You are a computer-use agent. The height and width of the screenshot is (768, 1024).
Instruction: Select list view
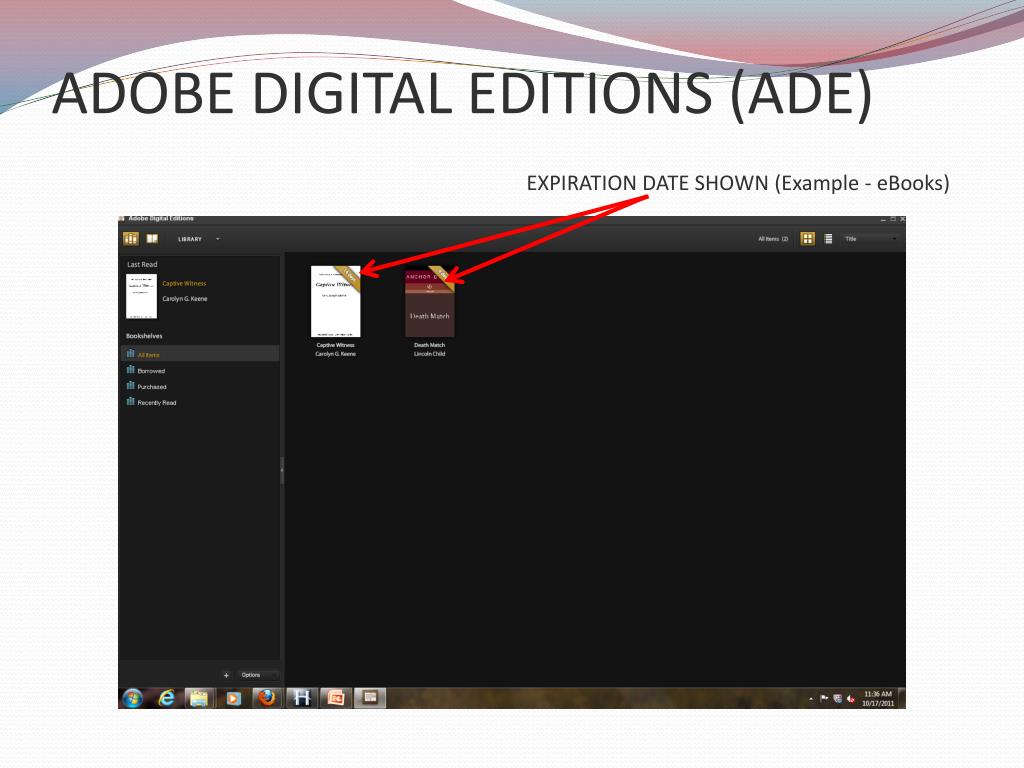pyautogui.click(x=828, y=238)
